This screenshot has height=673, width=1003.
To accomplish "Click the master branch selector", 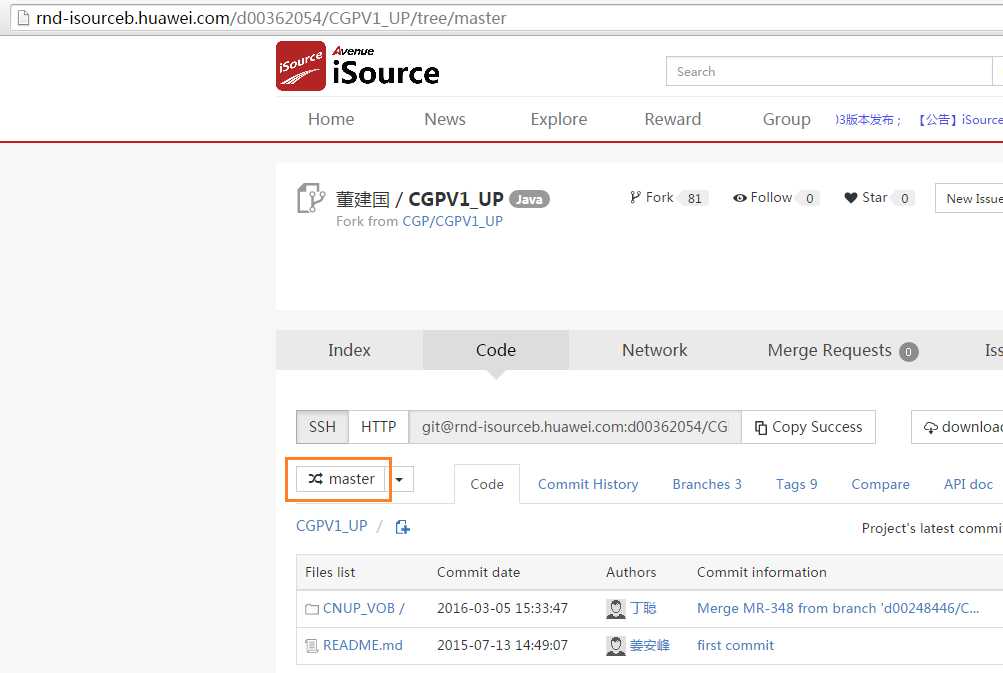I will point(340,479).
